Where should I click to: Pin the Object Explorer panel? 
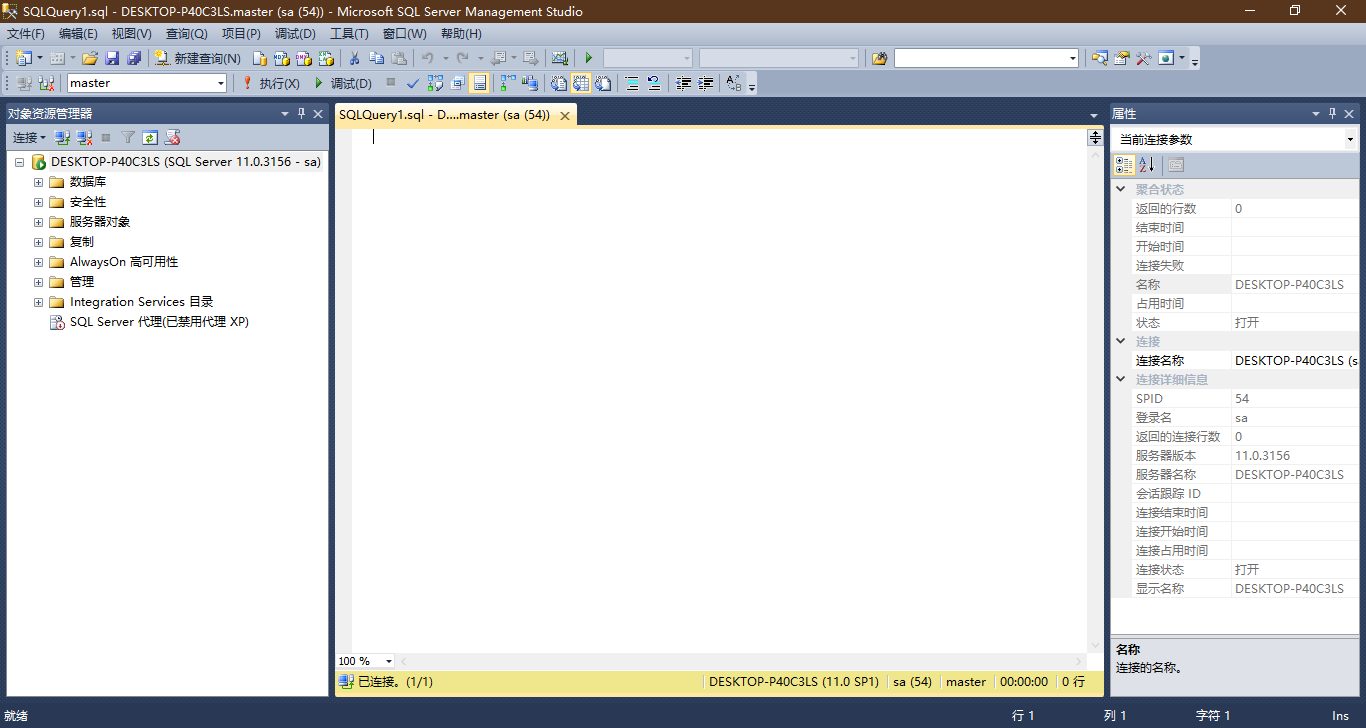point(301,113)
